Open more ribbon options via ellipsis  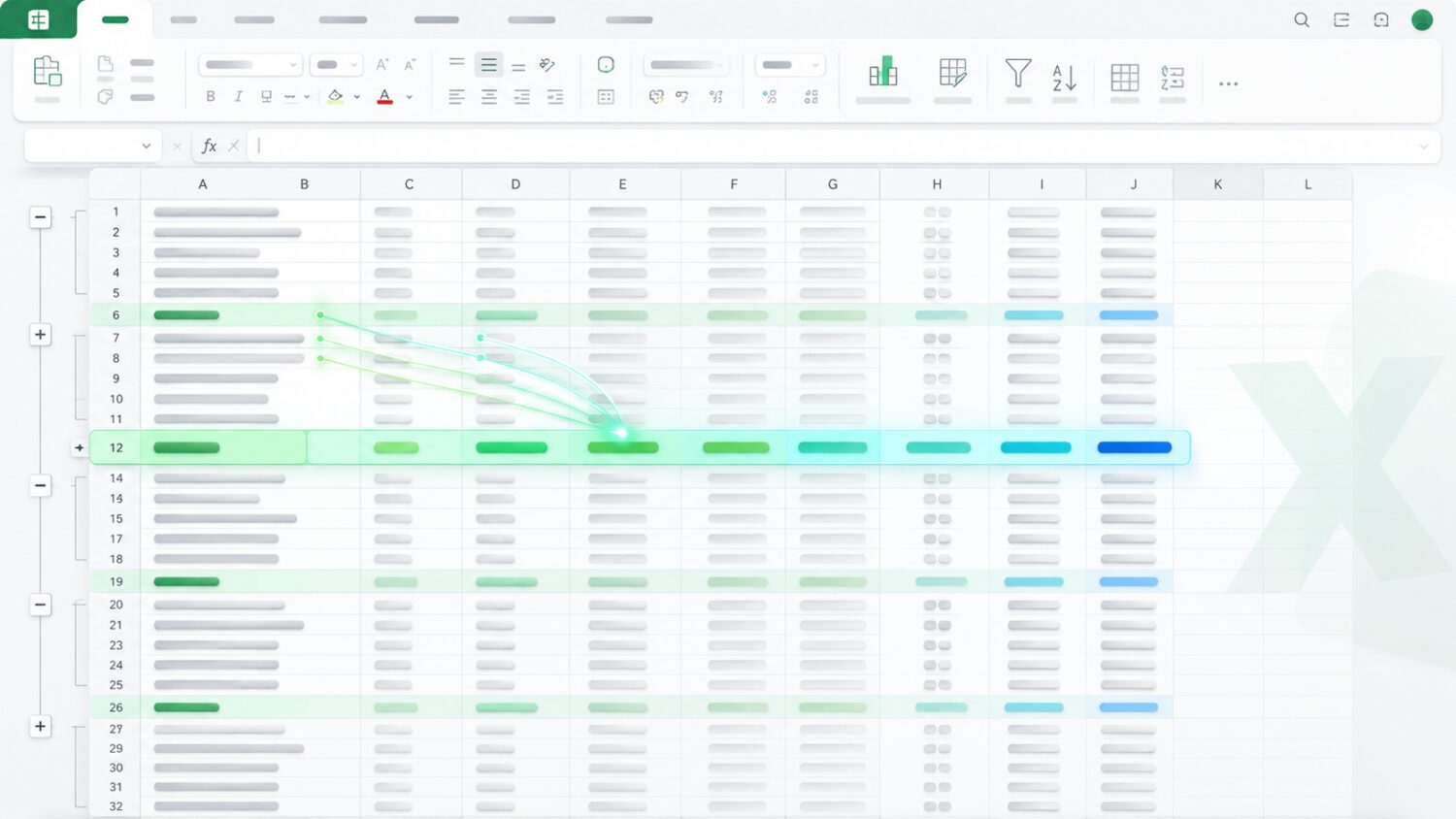point(1228,83)
